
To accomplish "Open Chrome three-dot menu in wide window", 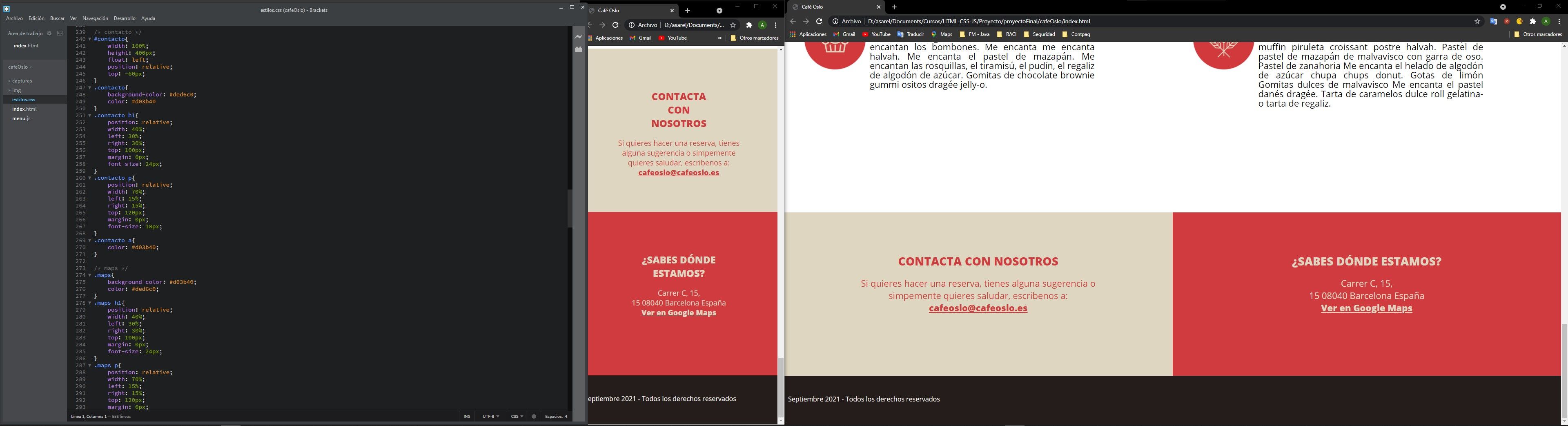I will coord(1559,21).
